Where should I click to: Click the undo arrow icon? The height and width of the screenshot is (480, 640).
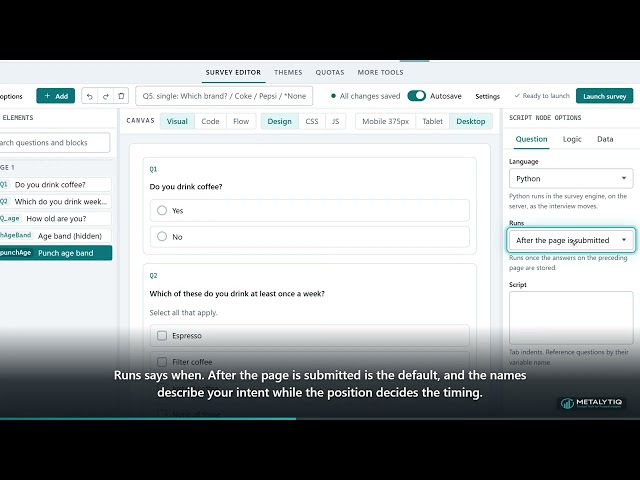(x=90, y=96)
